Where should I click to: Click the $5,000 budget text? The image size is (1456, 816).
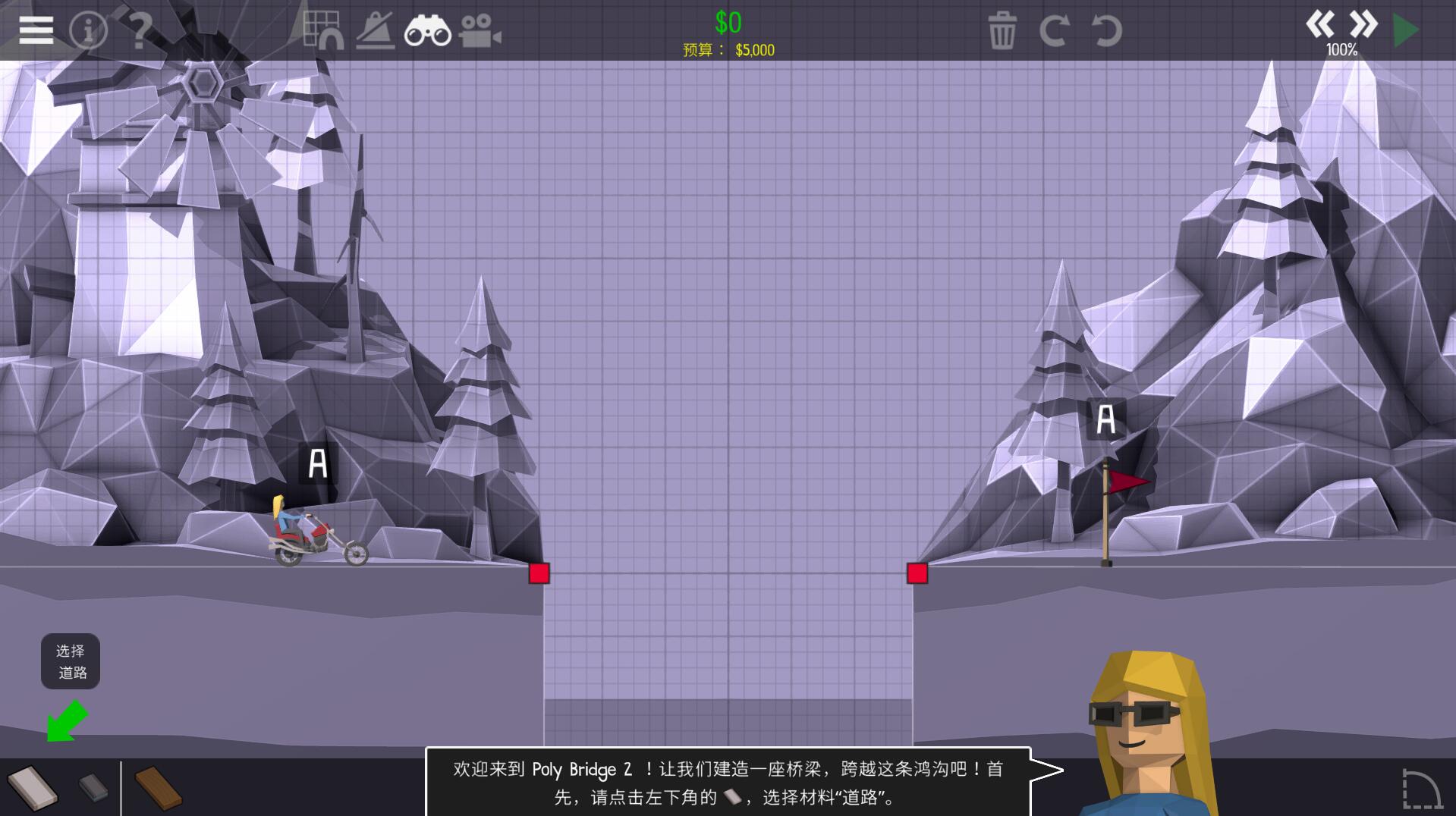pyautogui.click(x=754, y=50)
